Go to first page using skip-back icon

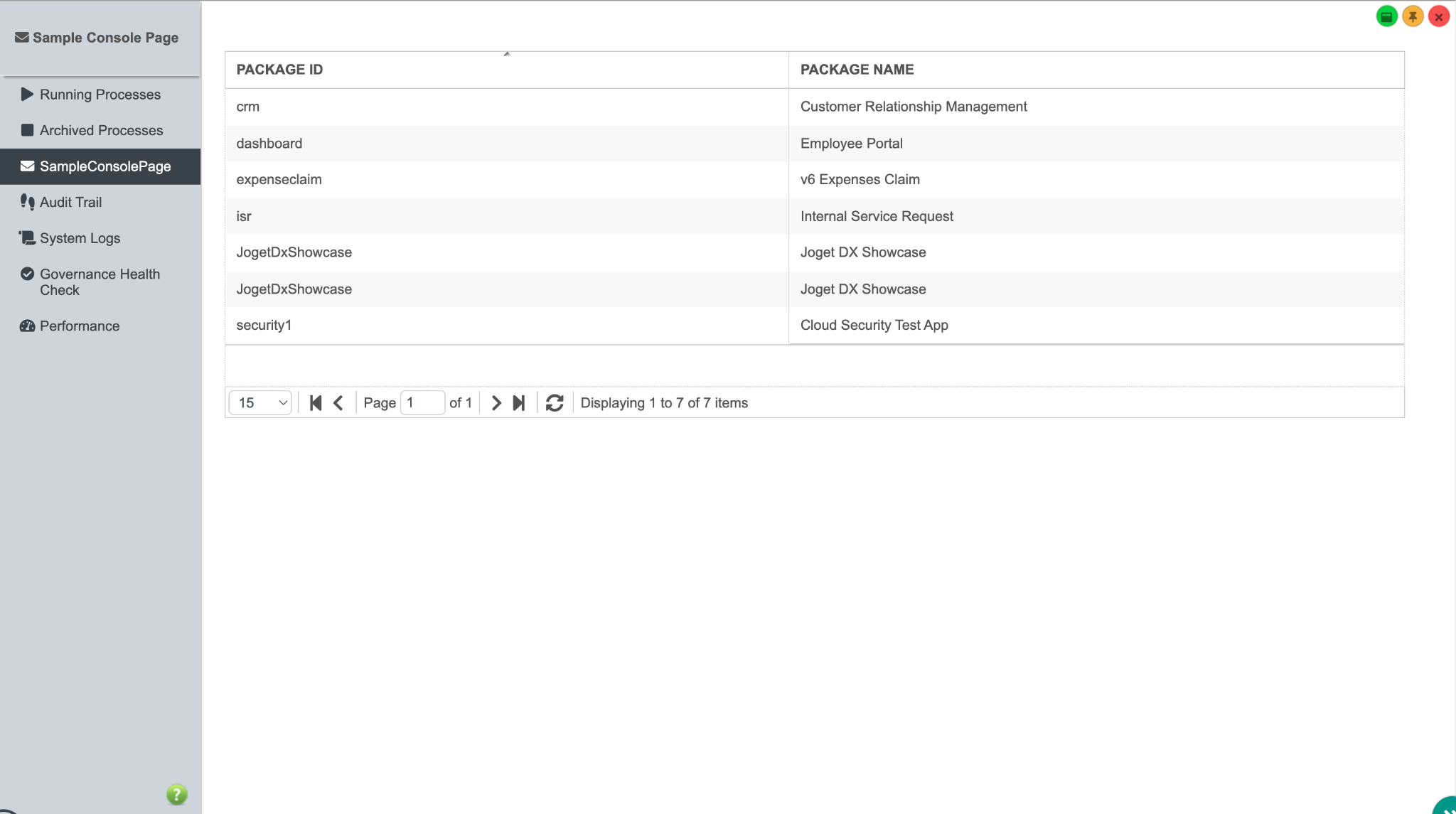point(316,403)
